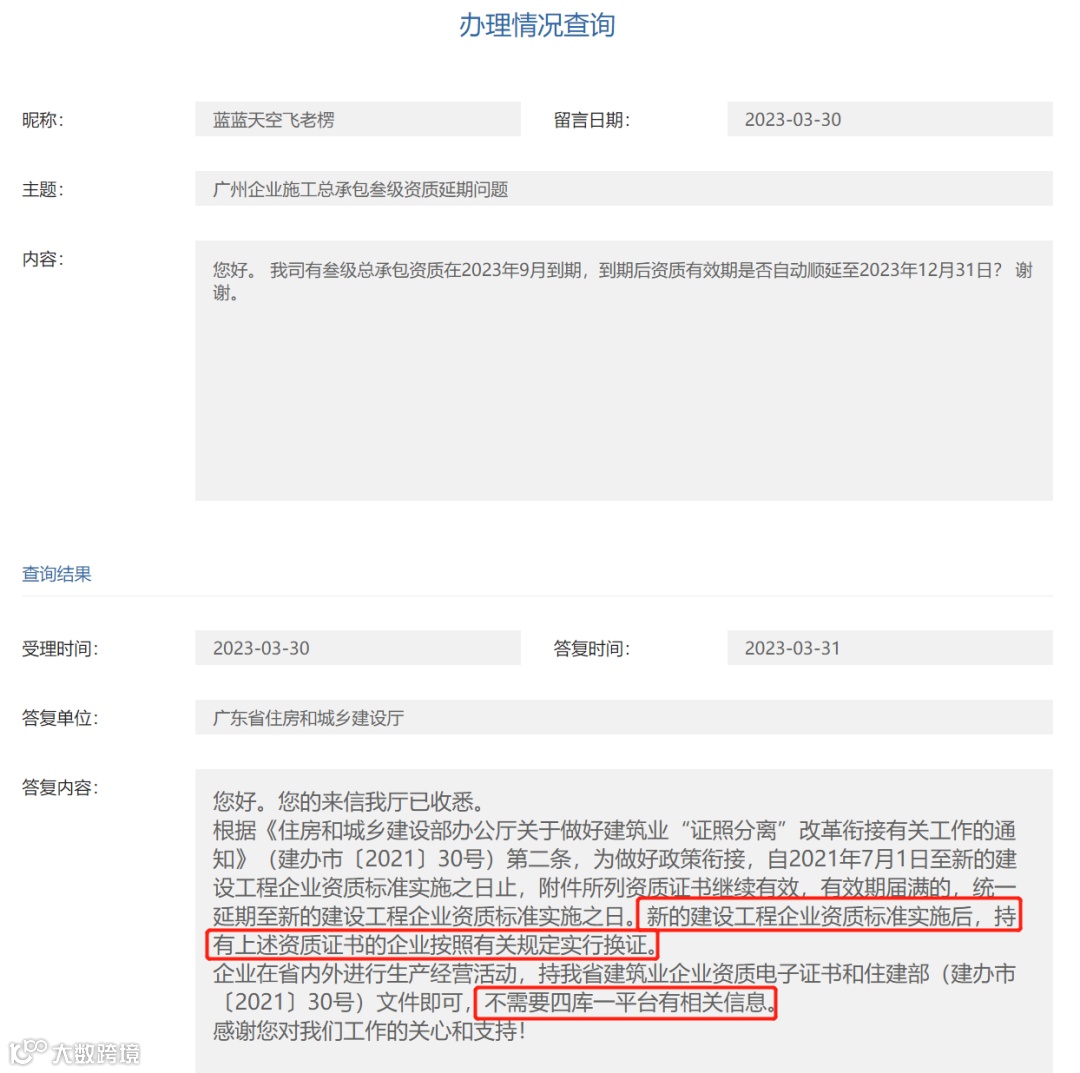Open the 查询结果 section heading
1080x1073 pixels.
point(56,574)
